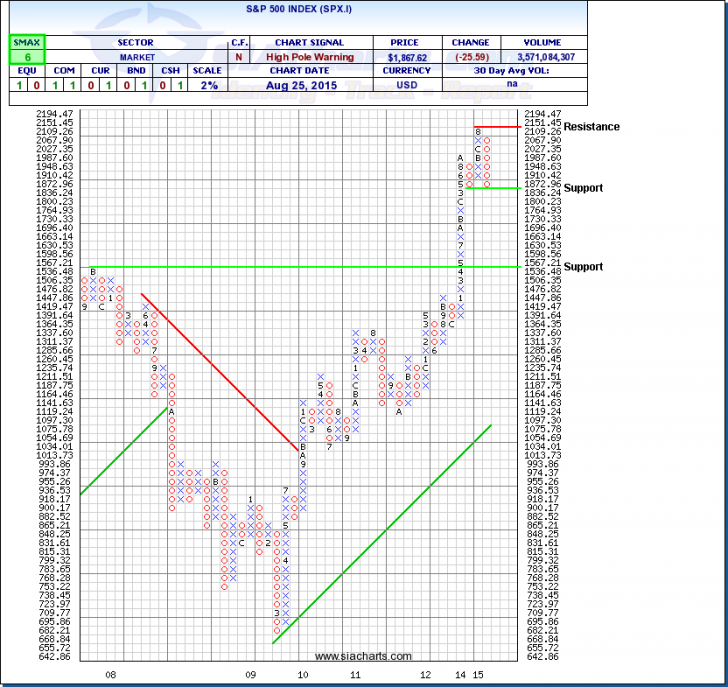Viewport: 728px width, 687px height.
Task: Click the lower Support label near 1536.48
Action: click(x=583, y=267)
